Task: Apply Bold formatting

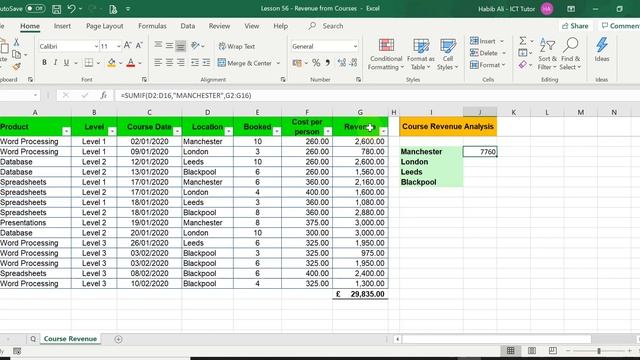Action: coord(44,63)
